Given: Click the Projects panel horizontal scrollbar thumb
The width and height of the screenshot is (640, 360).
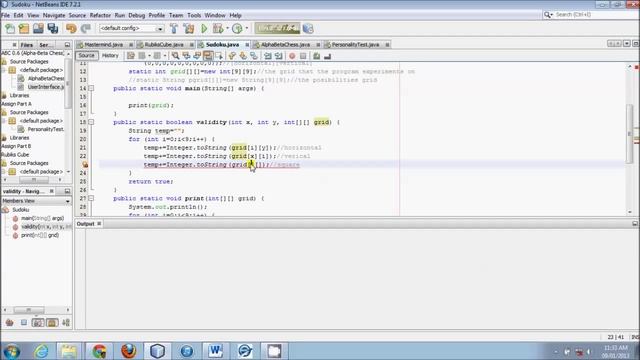Looking at the screenshot, I should tap(33, 180).
